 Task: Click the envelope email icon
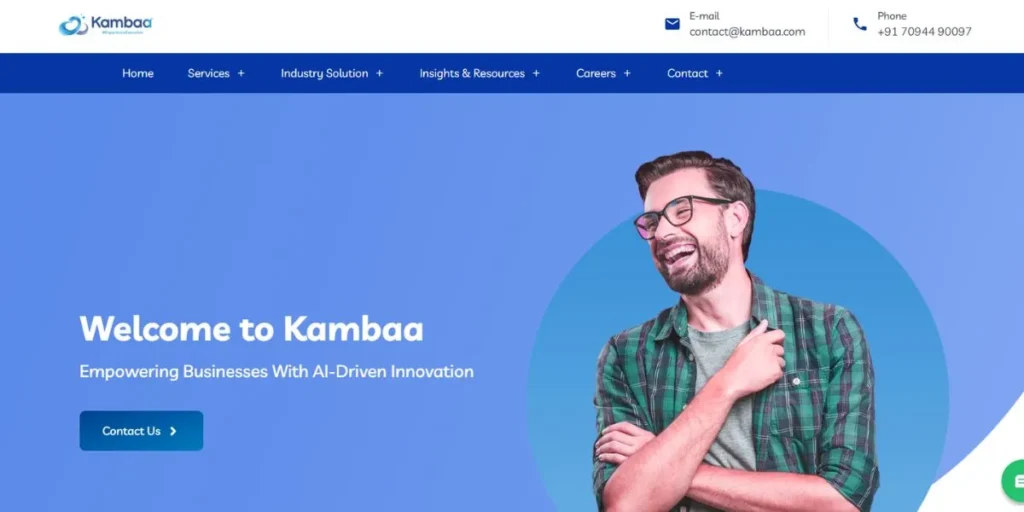click(672, 24)
